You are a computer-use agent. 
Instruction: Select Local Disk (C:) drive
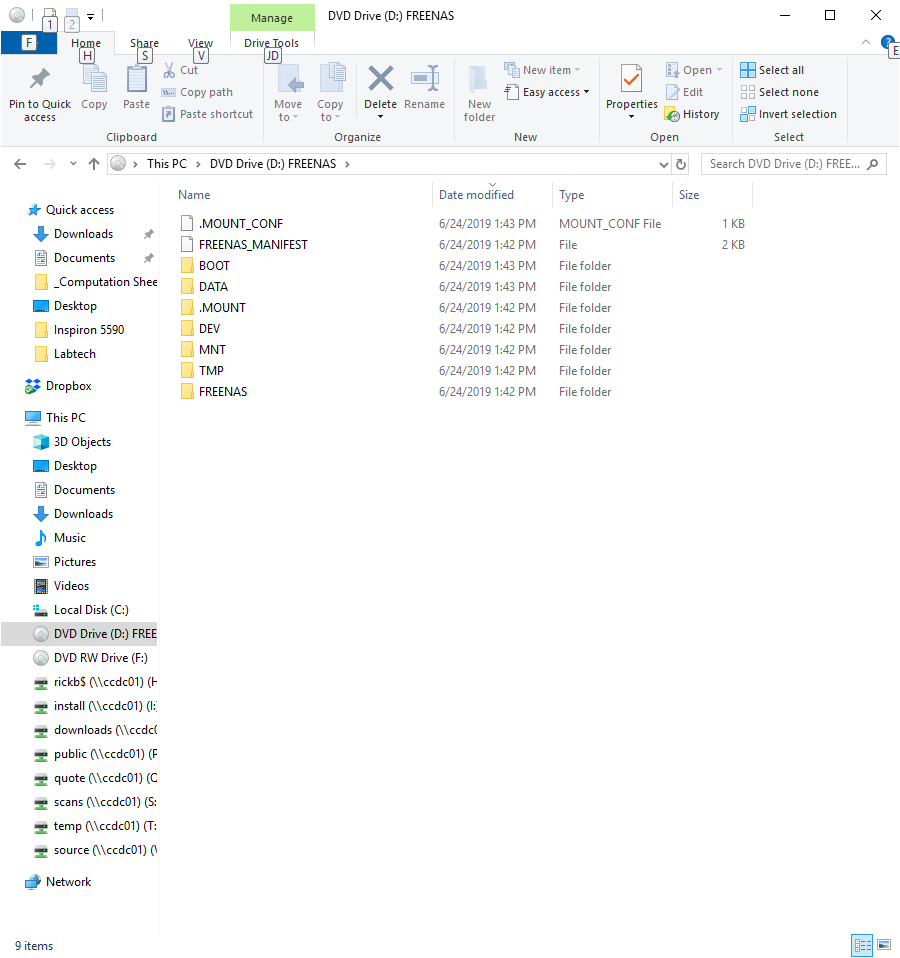91,610
